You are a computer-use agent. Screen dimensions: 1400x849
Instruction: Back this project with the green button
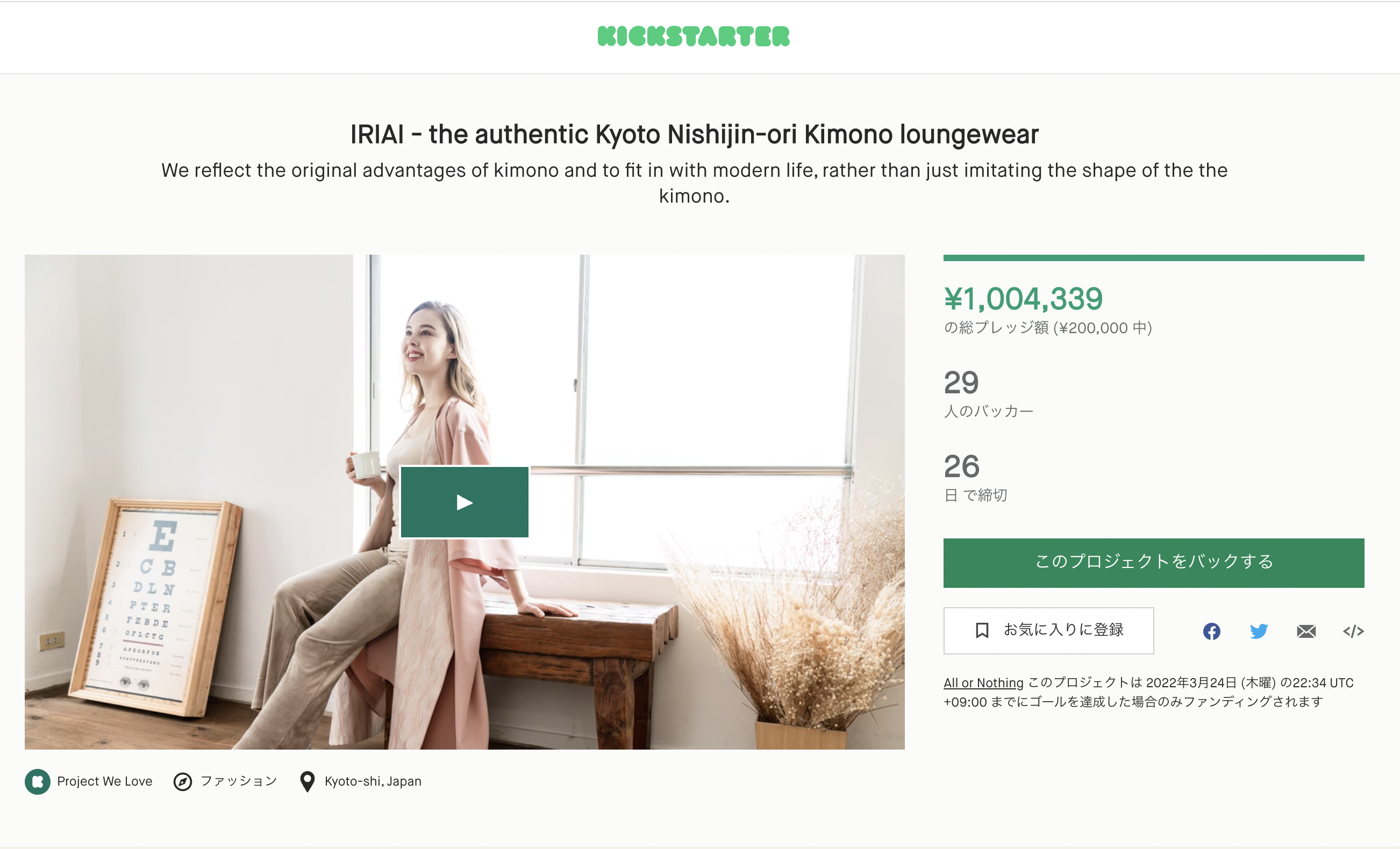pyautogui.click(x=1153, y=562)
